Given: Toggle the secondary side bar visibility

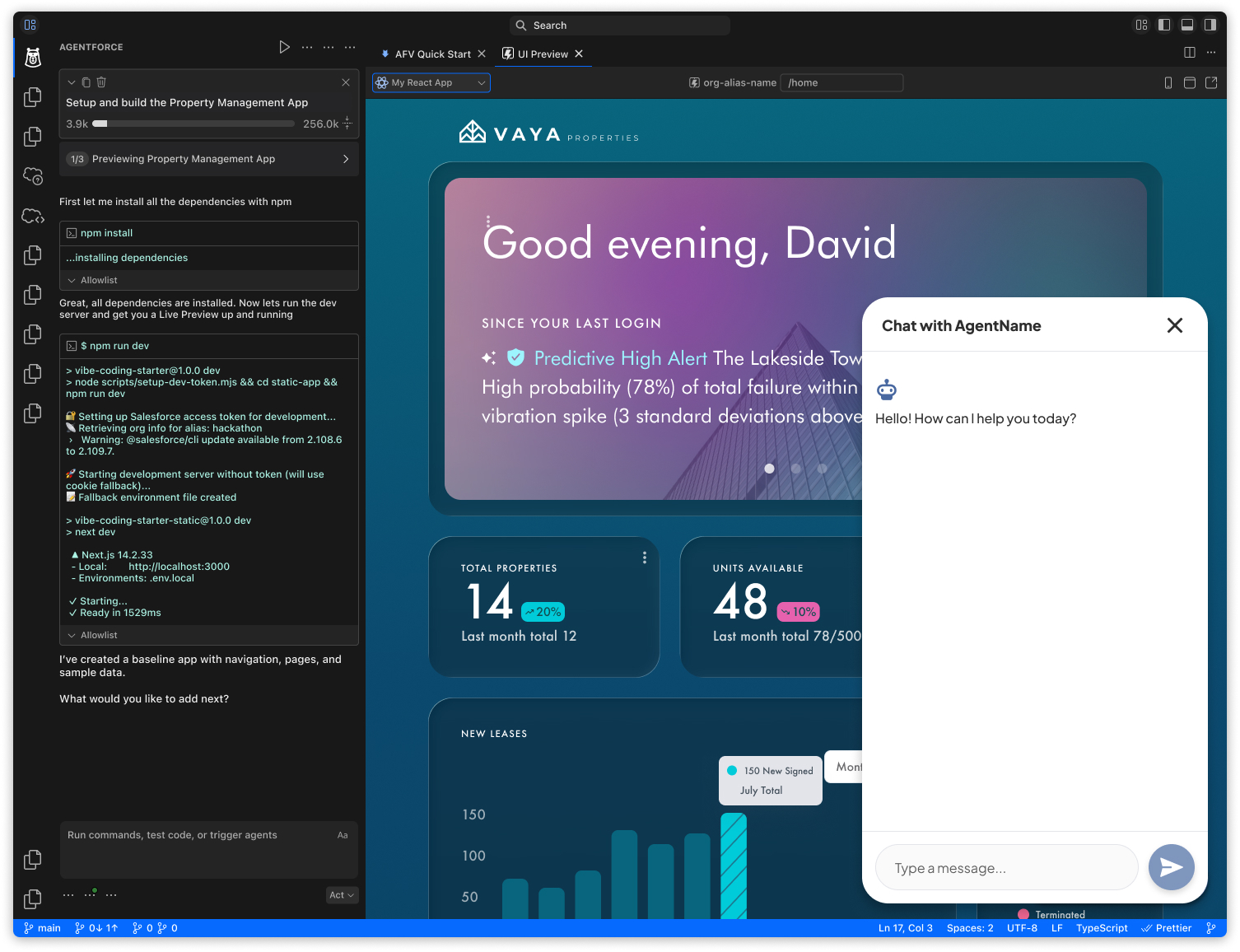Looking at the screenshot, I should point(1210,25).
